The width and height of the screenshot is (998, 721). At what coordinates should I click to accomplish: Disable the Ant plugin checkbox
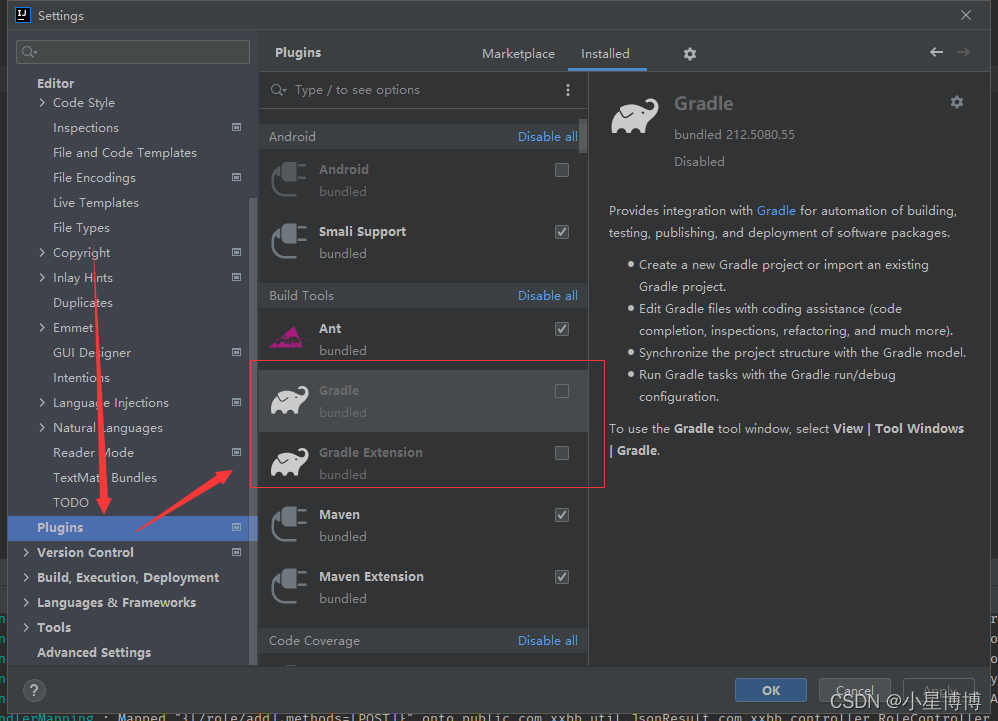562,328
